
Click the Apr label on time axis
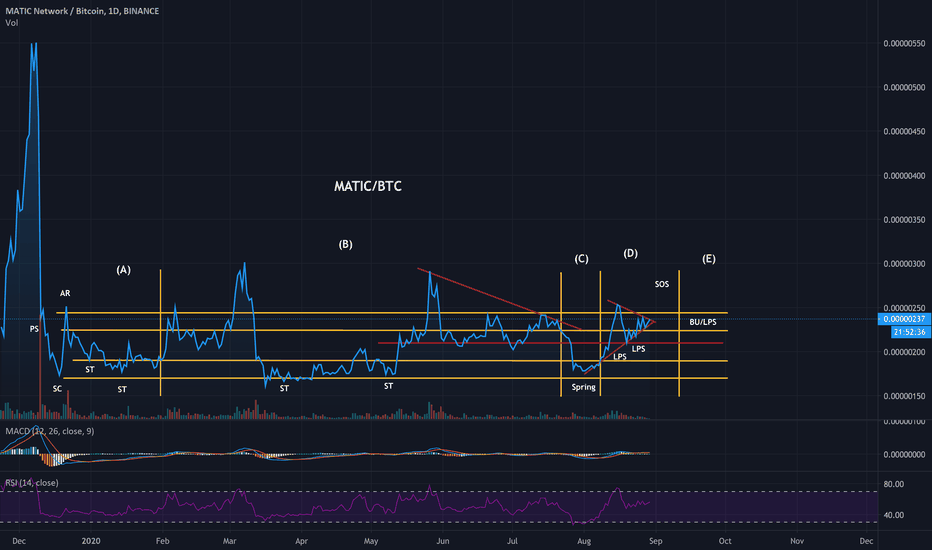tap(301, 541)
